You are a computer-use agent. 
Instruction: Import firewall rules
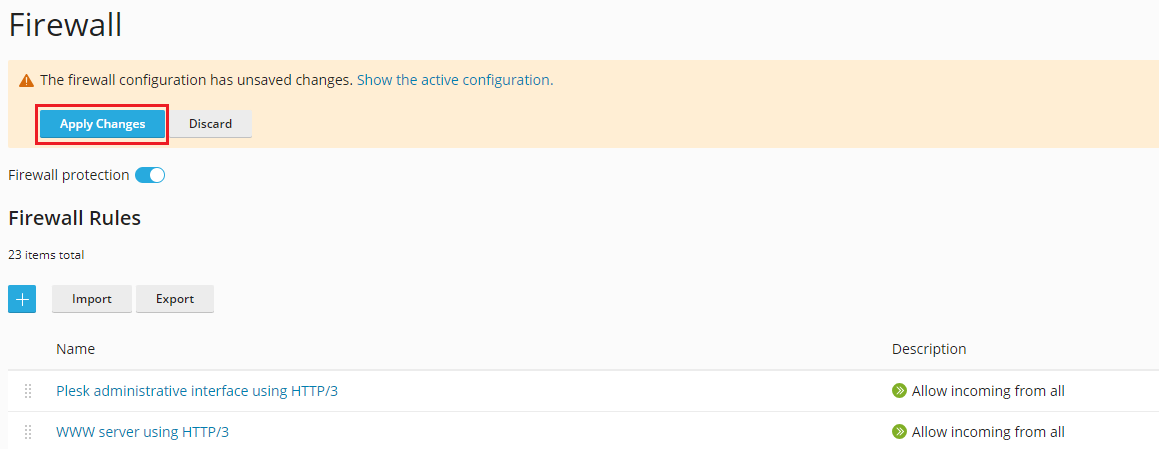(x=92, y=299)
